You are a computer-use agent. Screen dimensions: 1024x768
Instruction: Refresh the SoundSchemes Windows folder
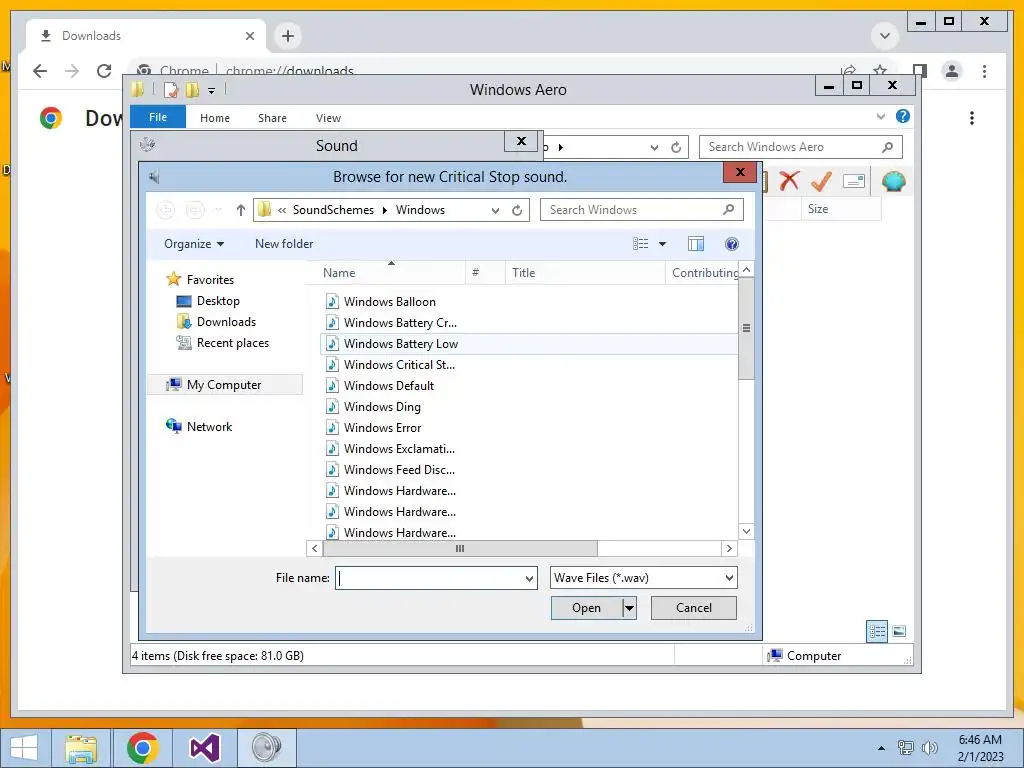click(517, 210)
